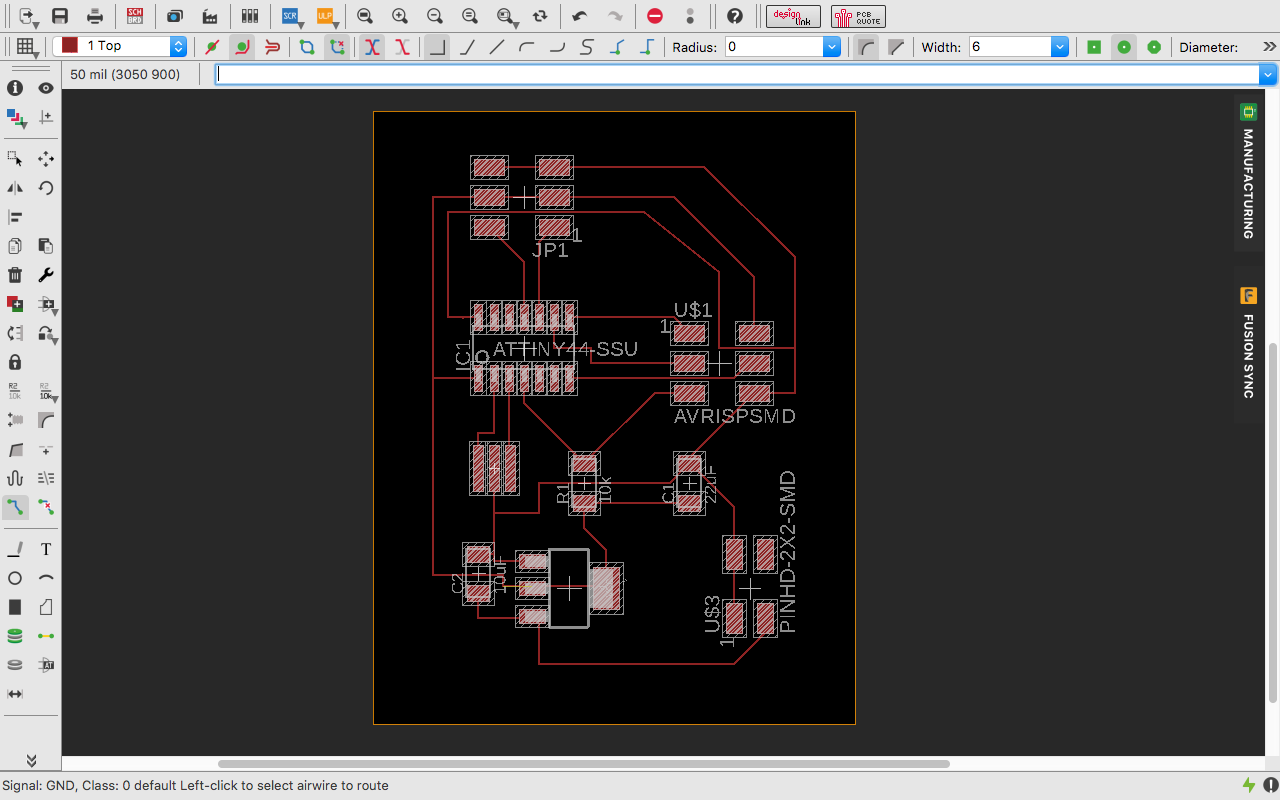
Task: Click the ATTINY44-SSU label on the board
Action: 565,349
